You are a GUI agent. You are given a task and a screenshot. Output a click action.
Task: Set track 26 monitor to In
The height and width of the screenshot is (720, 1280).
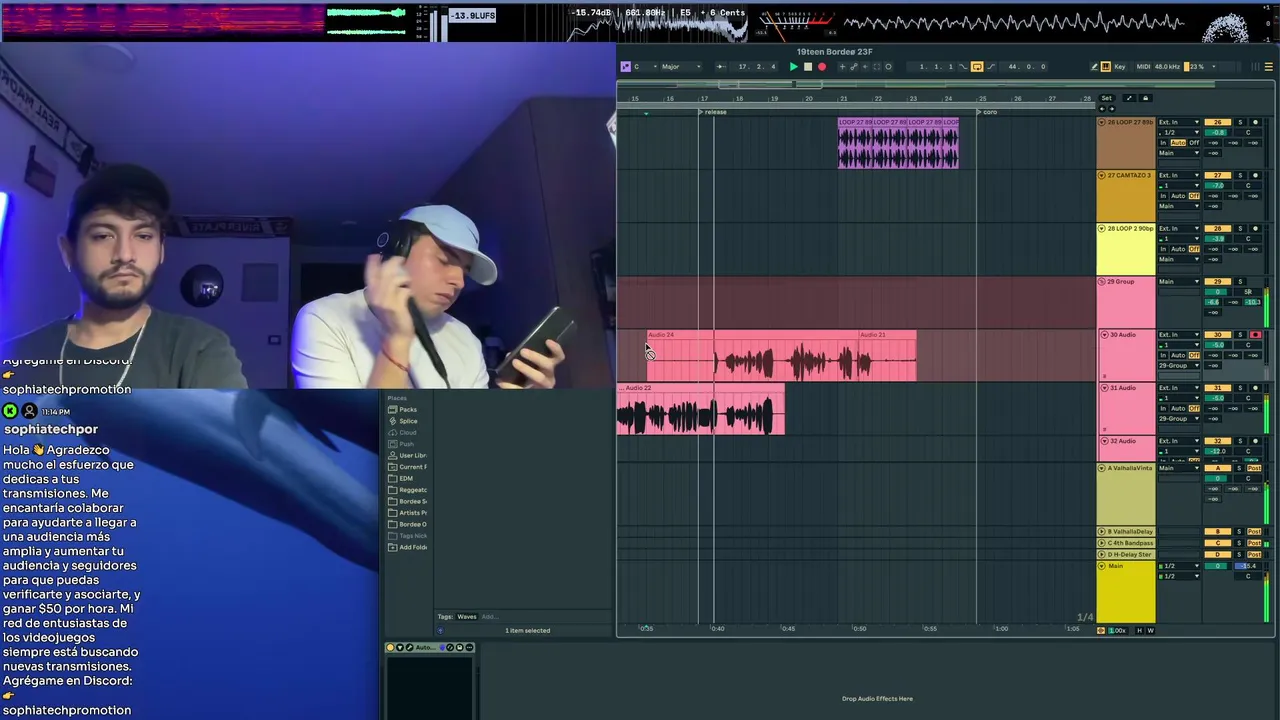tap(1163, 143)
